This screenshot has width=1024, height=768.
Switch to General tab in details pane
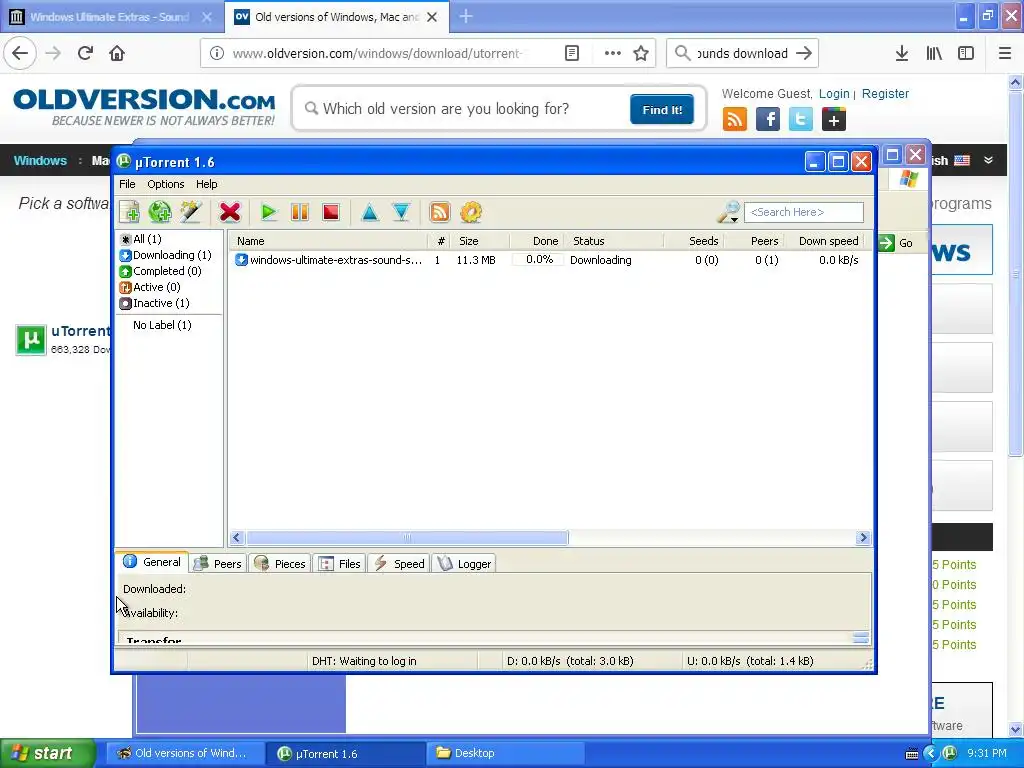click(152, 562)
